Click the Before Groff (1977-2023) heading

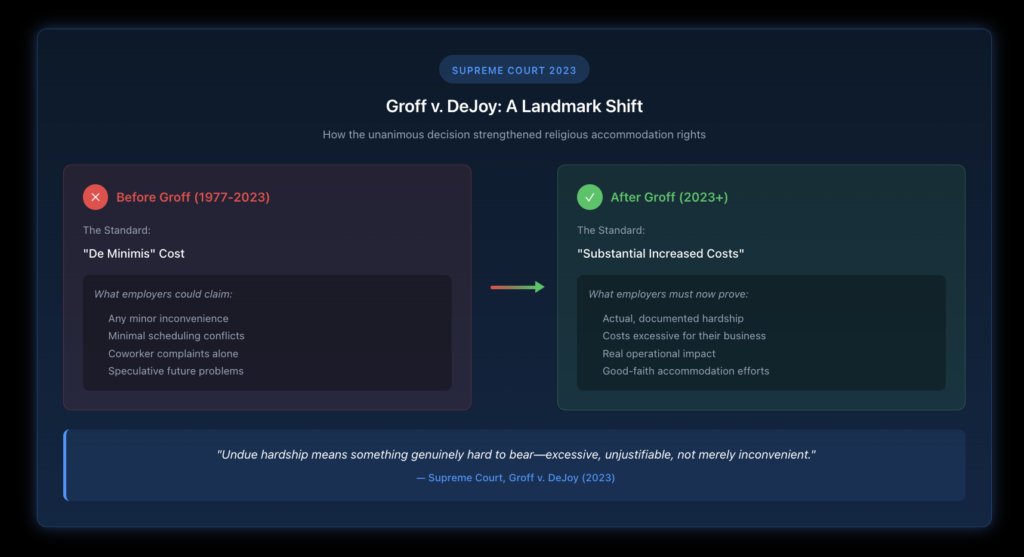192,197
